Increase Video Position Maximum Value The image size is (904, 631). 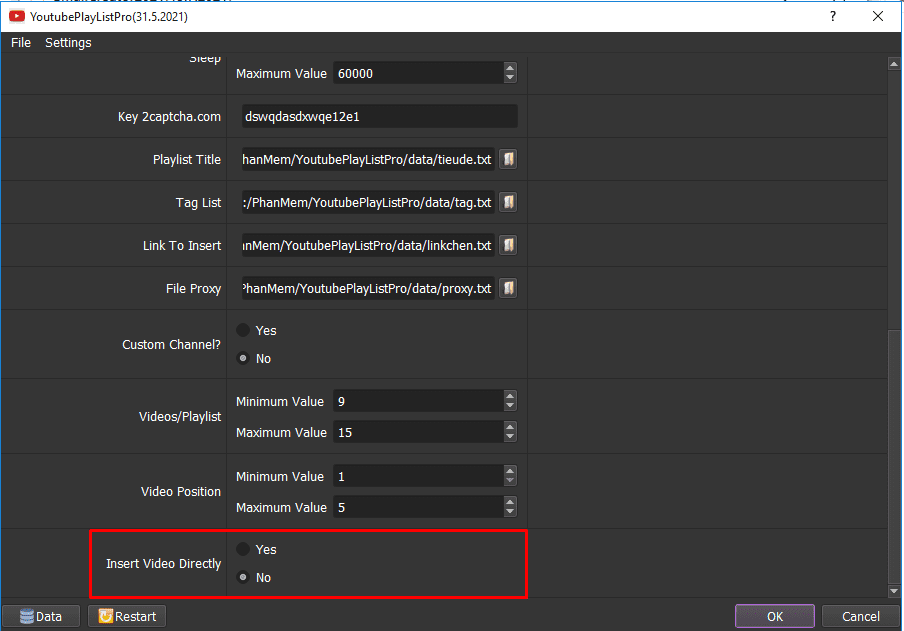pyautogui.click(x=510, y=502)
